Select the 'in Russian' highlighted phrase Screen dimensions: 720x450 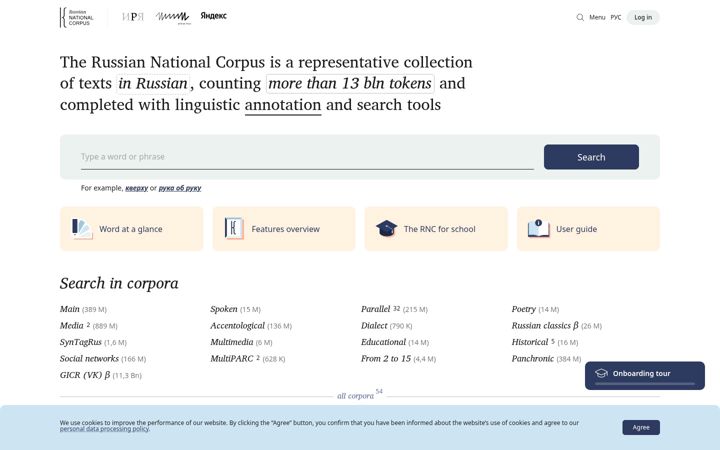pos(153,84)
